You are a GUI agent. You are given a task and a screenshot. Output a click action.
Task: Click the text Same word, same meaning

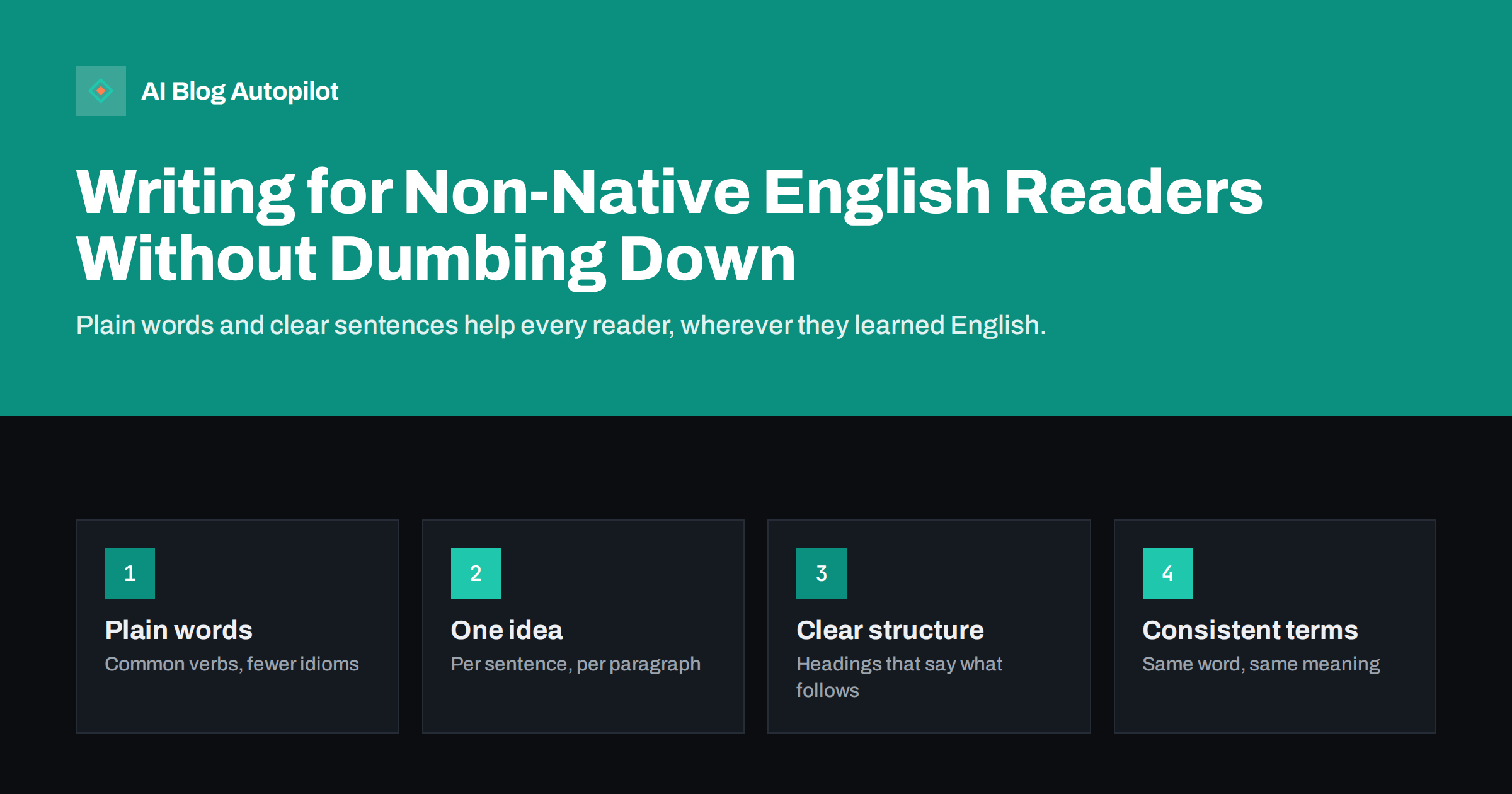(1261, 665)
